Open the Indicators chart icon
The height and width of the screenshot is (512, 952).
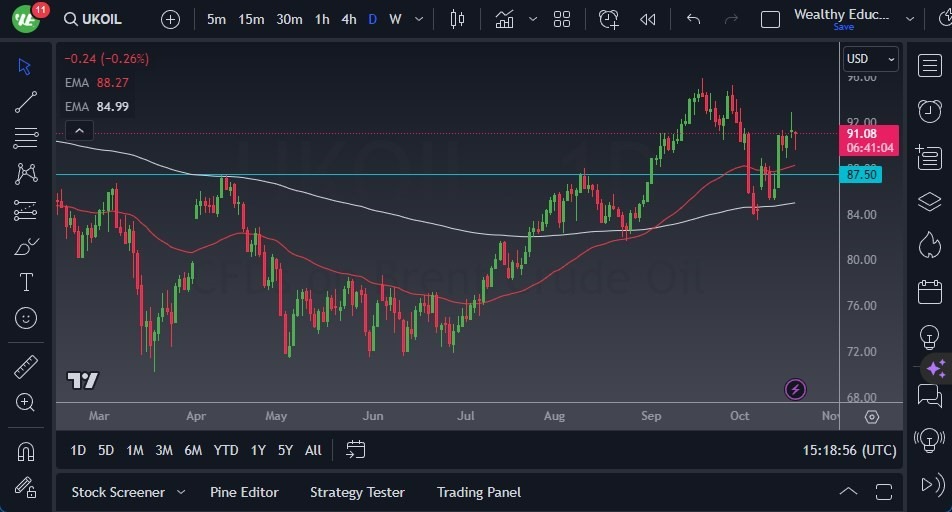[504, 19]
